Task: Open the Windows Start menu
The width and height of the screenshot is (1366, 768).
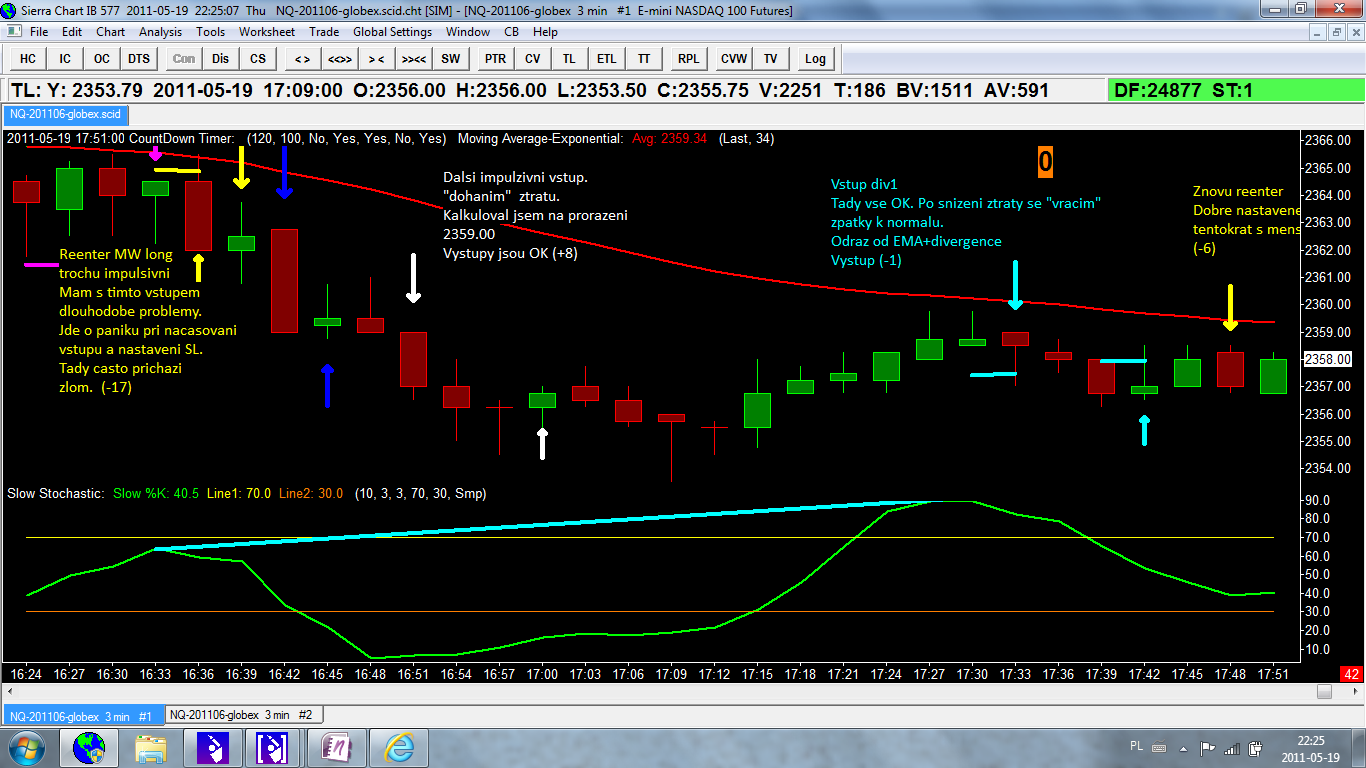Action: click(x=25, y=747)
